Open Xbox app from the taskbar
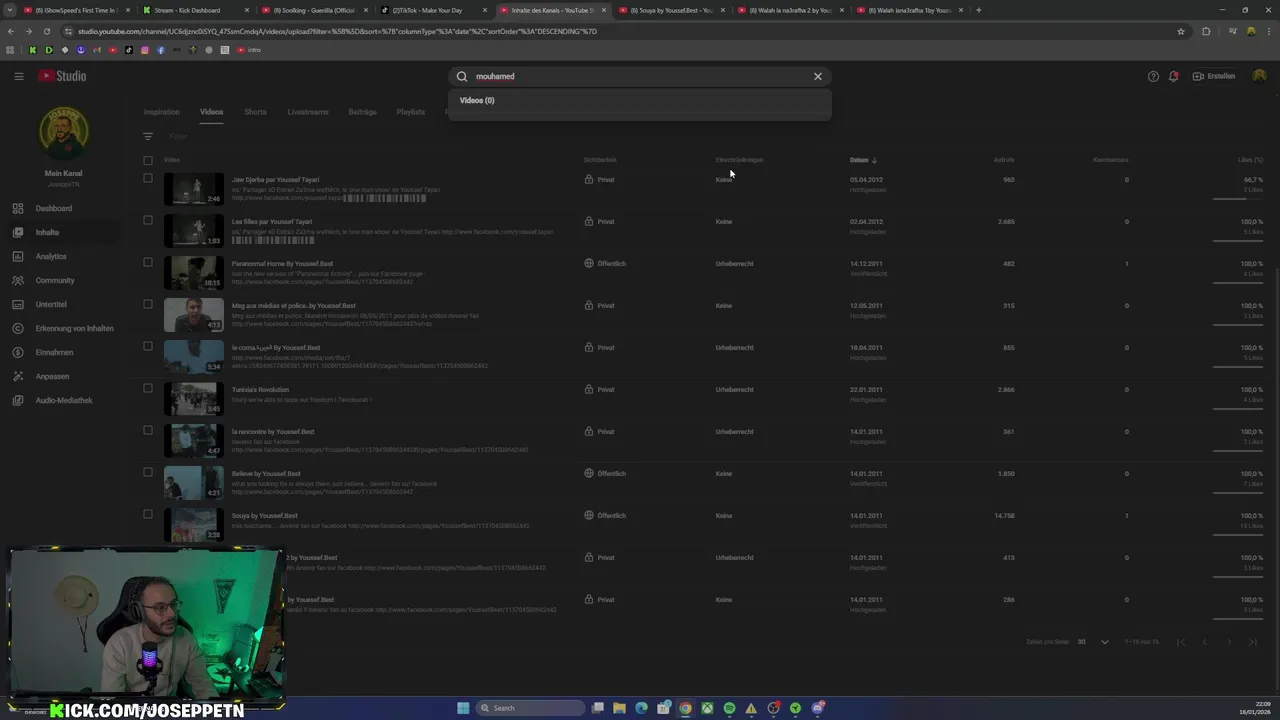Screen dimensions: 1280x720 [707, 708]
